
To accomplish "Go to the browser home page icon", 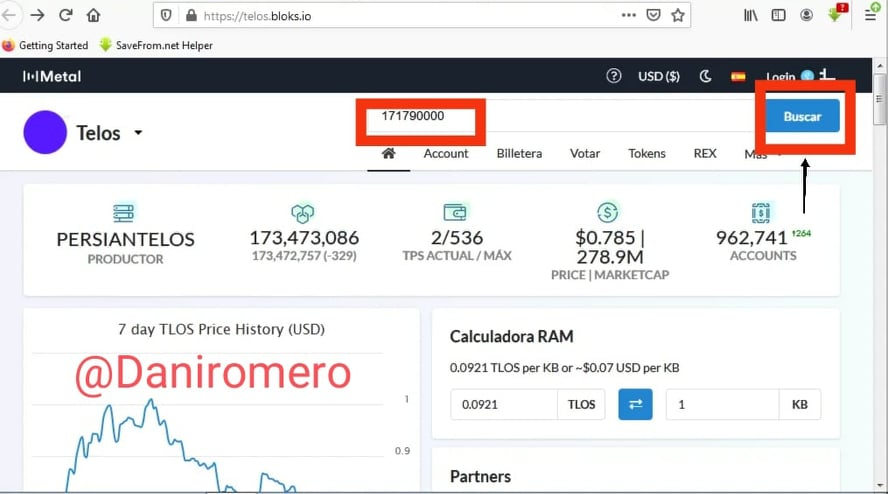I will point(93,15).
